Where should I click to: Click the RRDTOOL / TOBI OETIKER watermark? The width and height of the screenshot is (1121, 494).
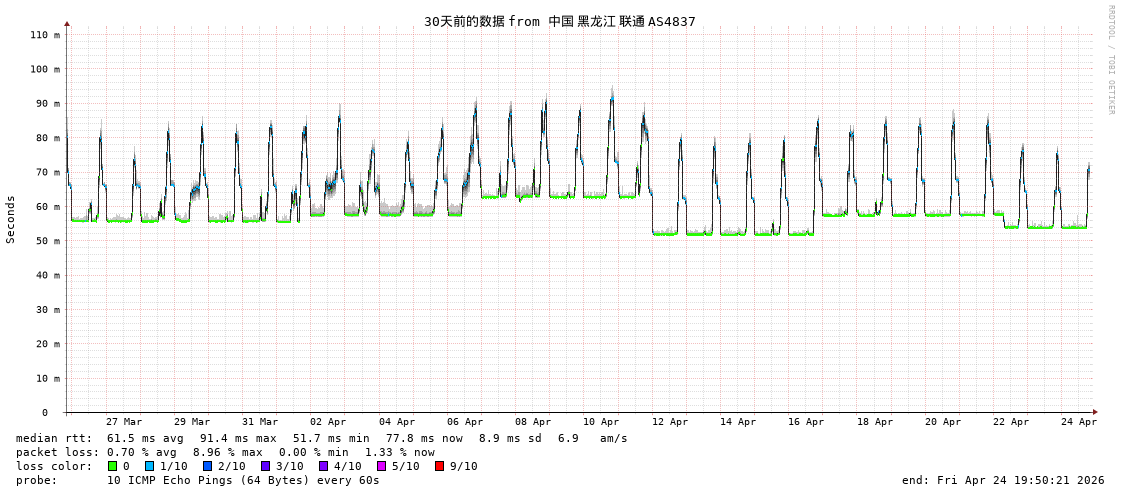pos(1110,60)
